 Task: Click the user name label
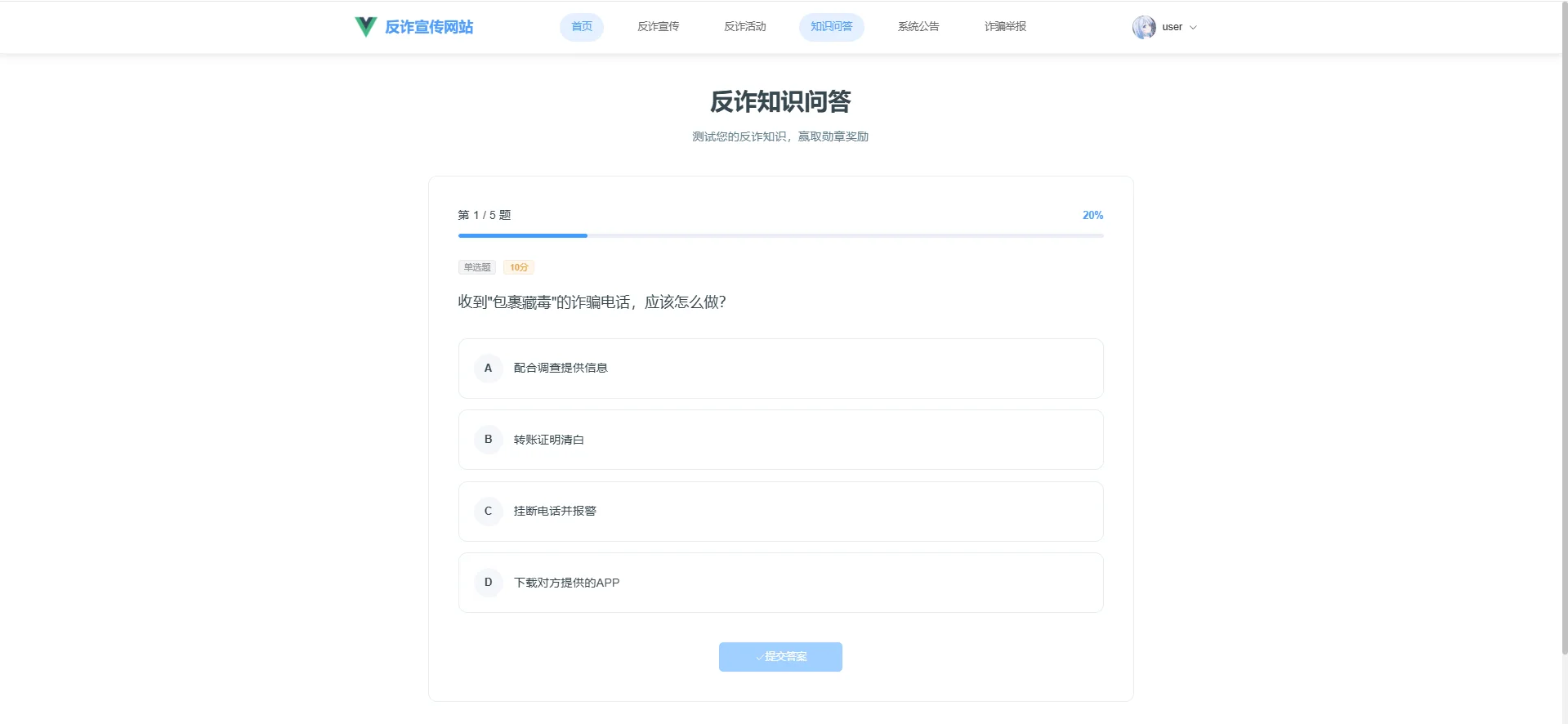1172,27
